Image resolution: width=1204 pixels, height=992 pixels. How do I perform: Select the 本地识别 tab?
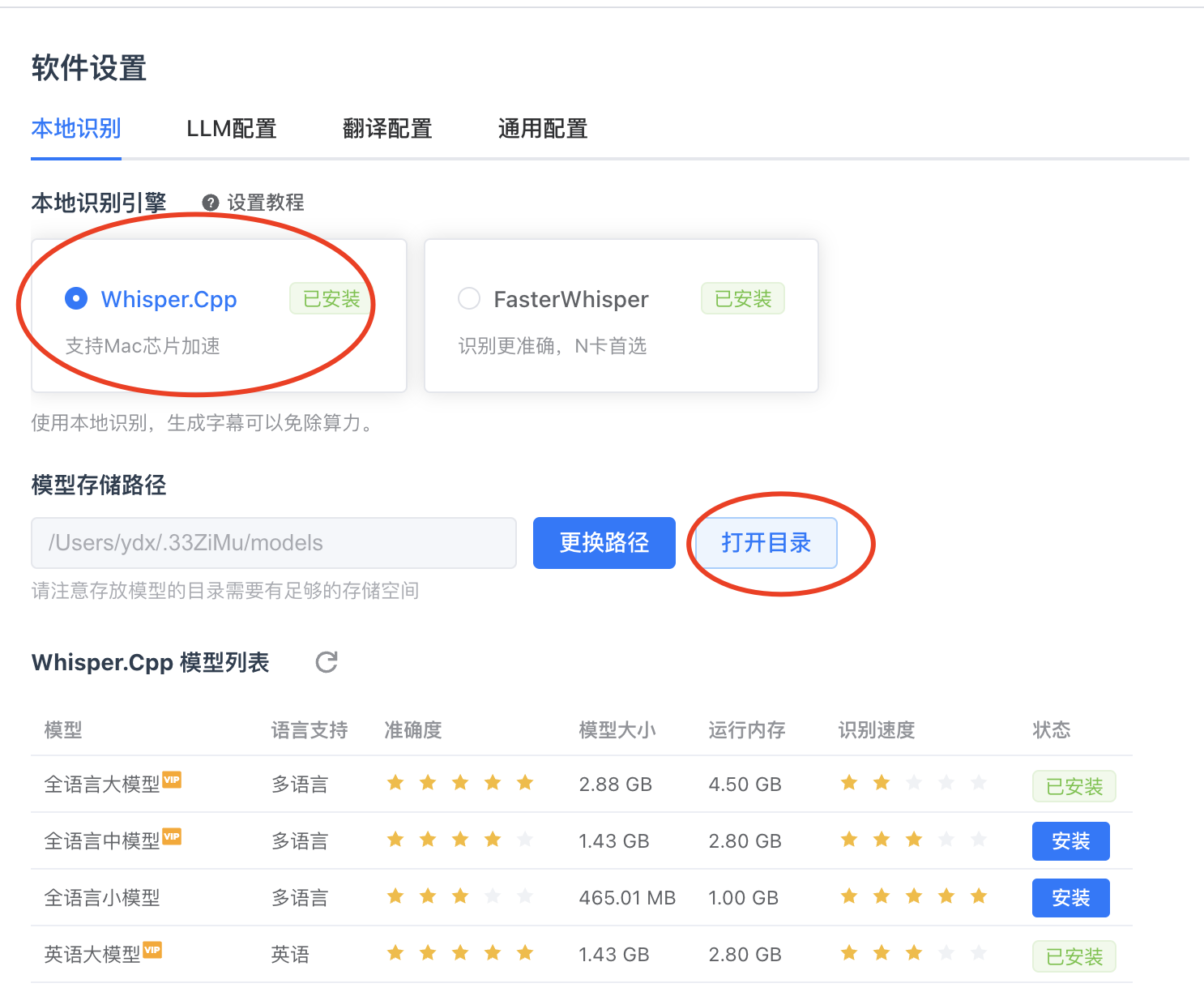coord(76,129)
